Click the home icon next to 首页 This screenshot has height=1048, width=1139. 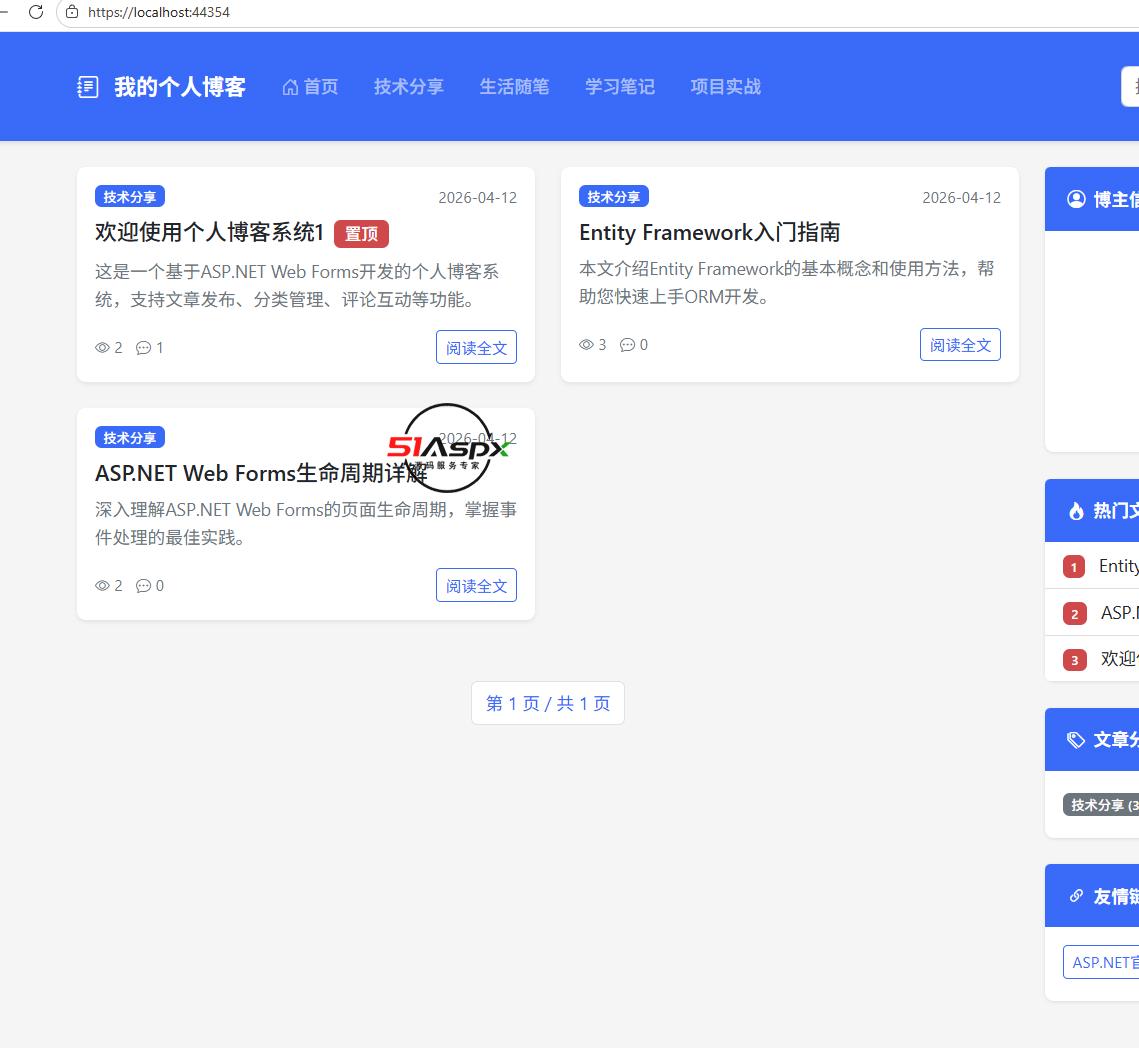(291, 87)
